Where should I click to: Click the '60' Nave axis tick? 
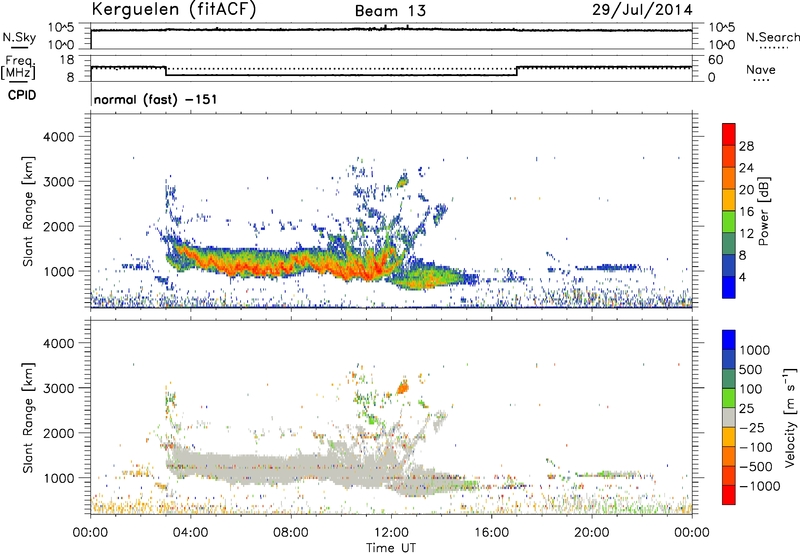coord(715,60)
